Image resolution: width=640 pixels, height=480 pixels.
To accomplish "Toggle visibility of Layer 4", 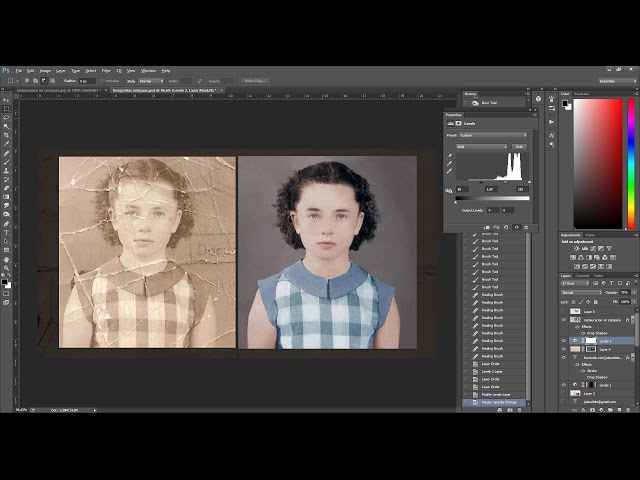I will point(565,349).
